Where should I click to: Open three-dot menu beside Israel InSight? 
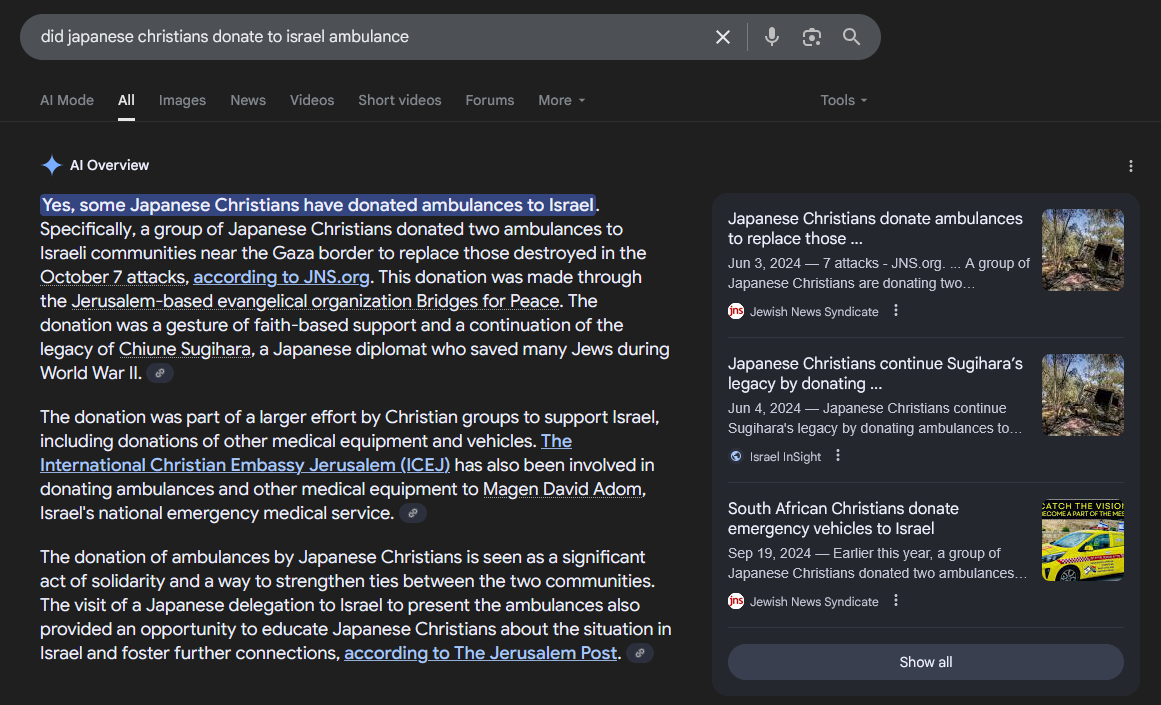click(838, 456)
